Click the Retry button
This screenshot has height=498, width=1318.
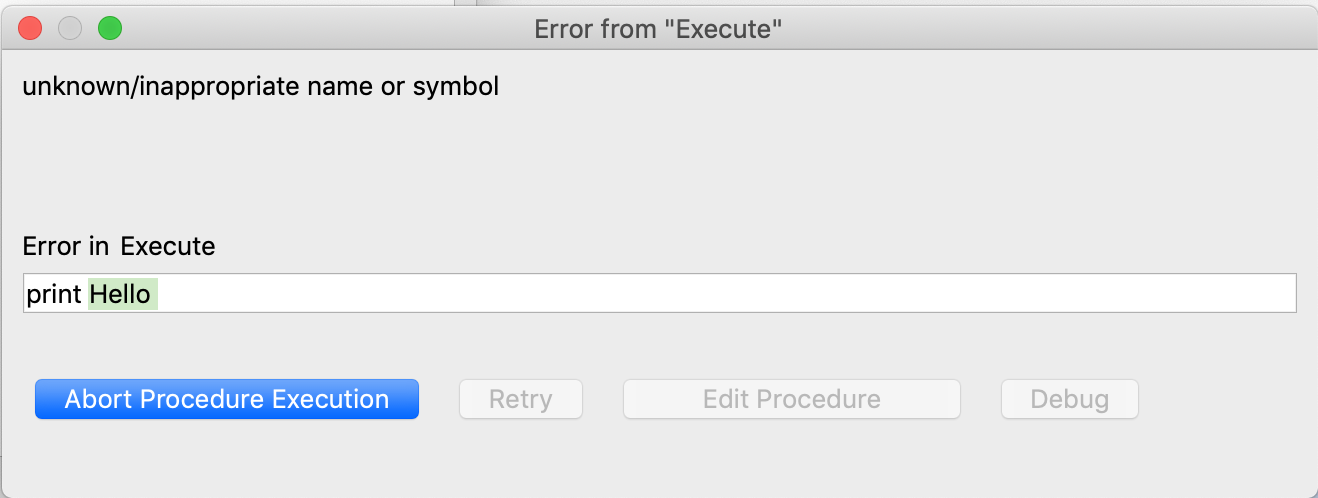click(520, 399)
